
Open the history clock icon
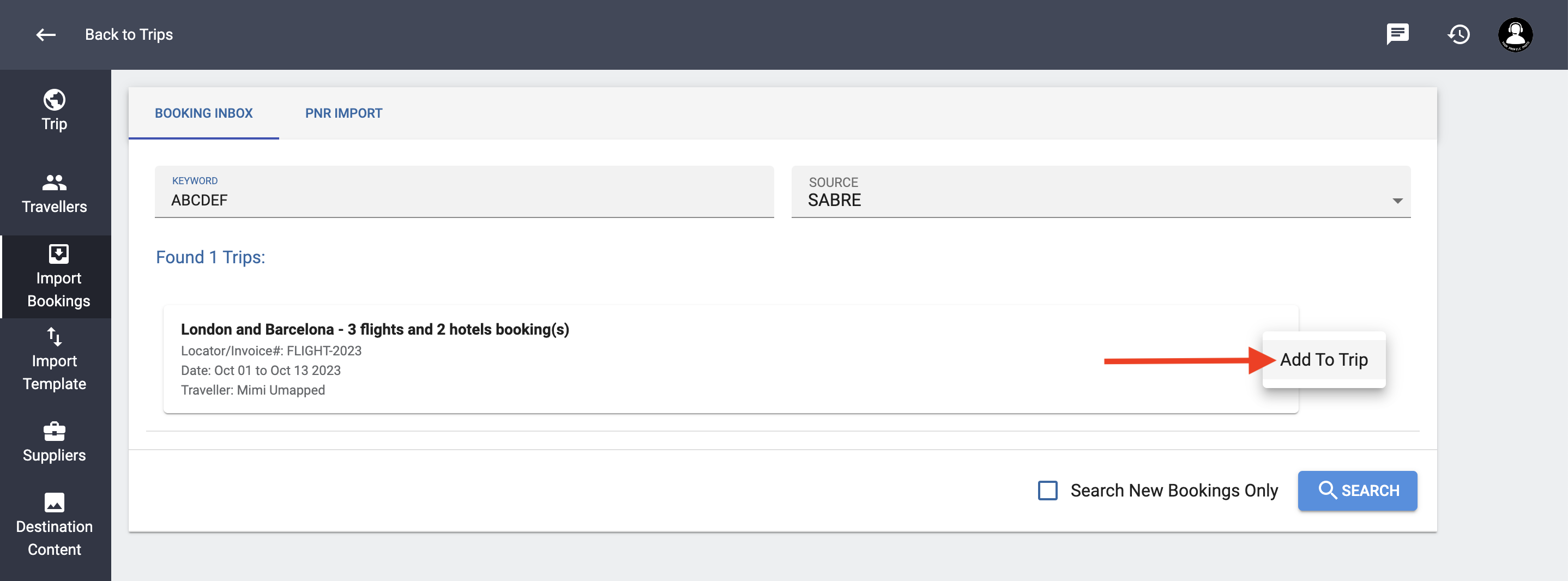pos(1458,35)
